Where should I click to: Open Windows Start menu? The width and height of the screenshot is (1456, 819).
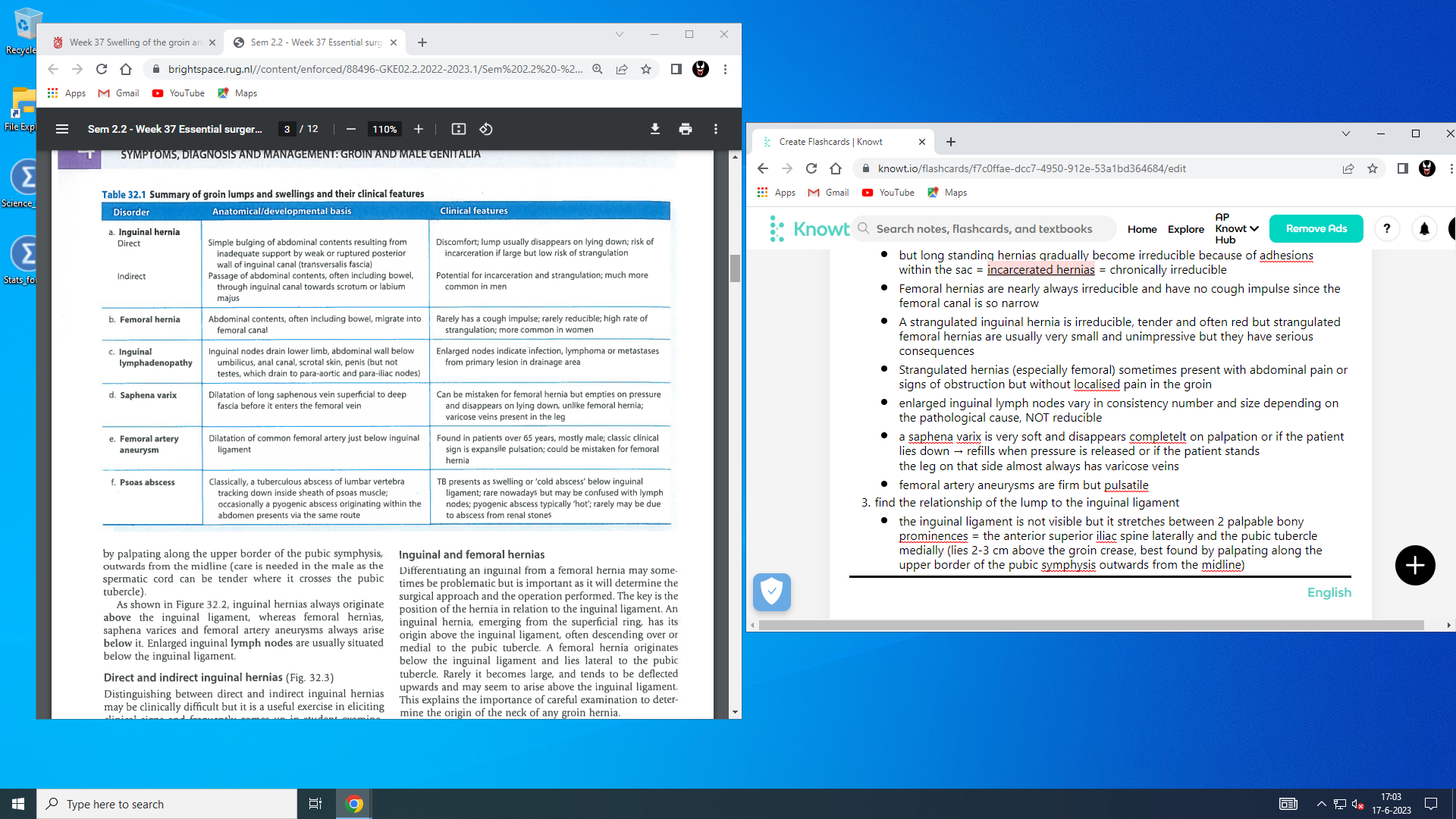point(18,804)
